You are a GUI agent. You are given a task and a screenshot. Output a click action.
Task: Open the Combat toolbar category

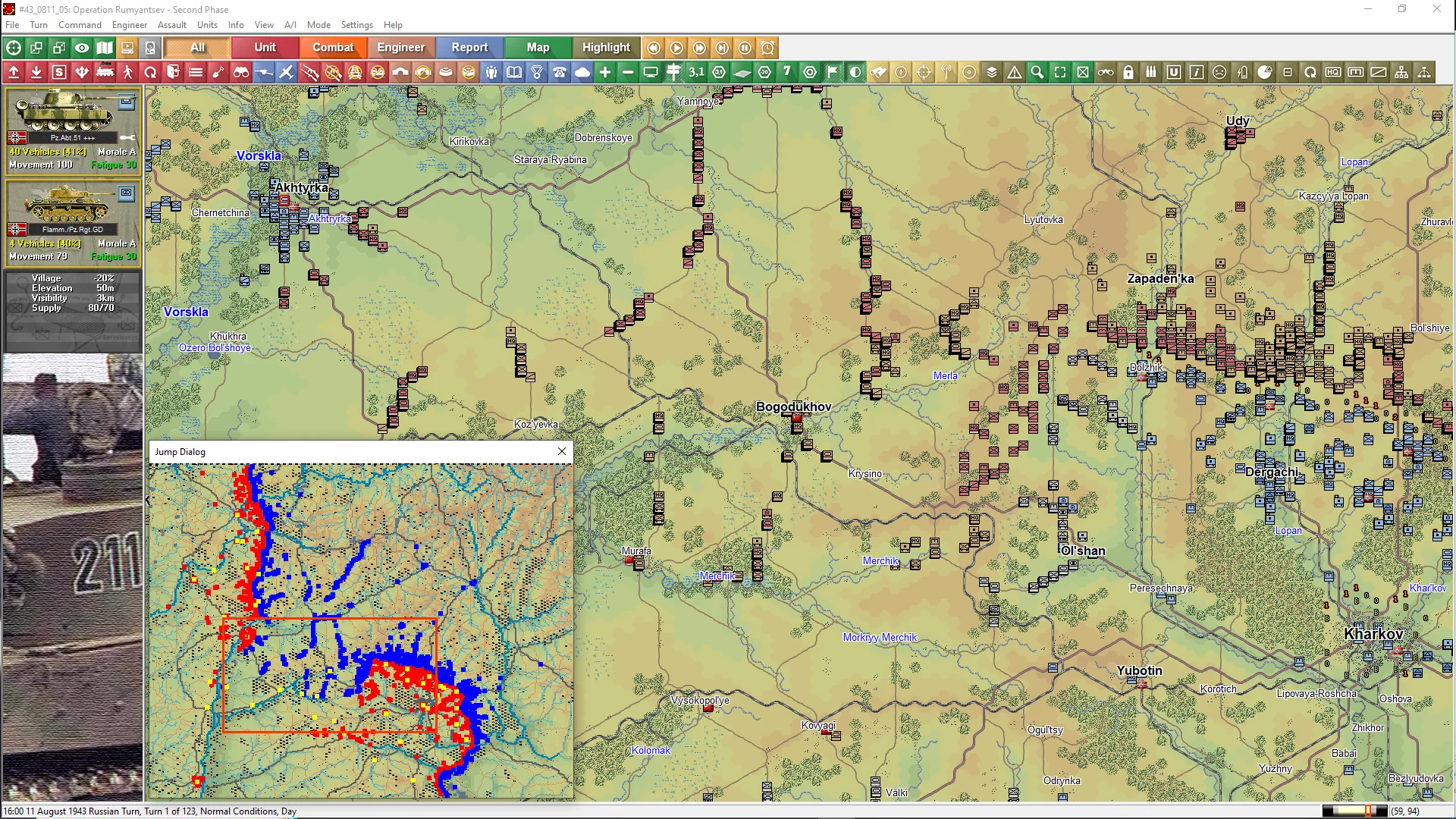[x=333, y=48]
